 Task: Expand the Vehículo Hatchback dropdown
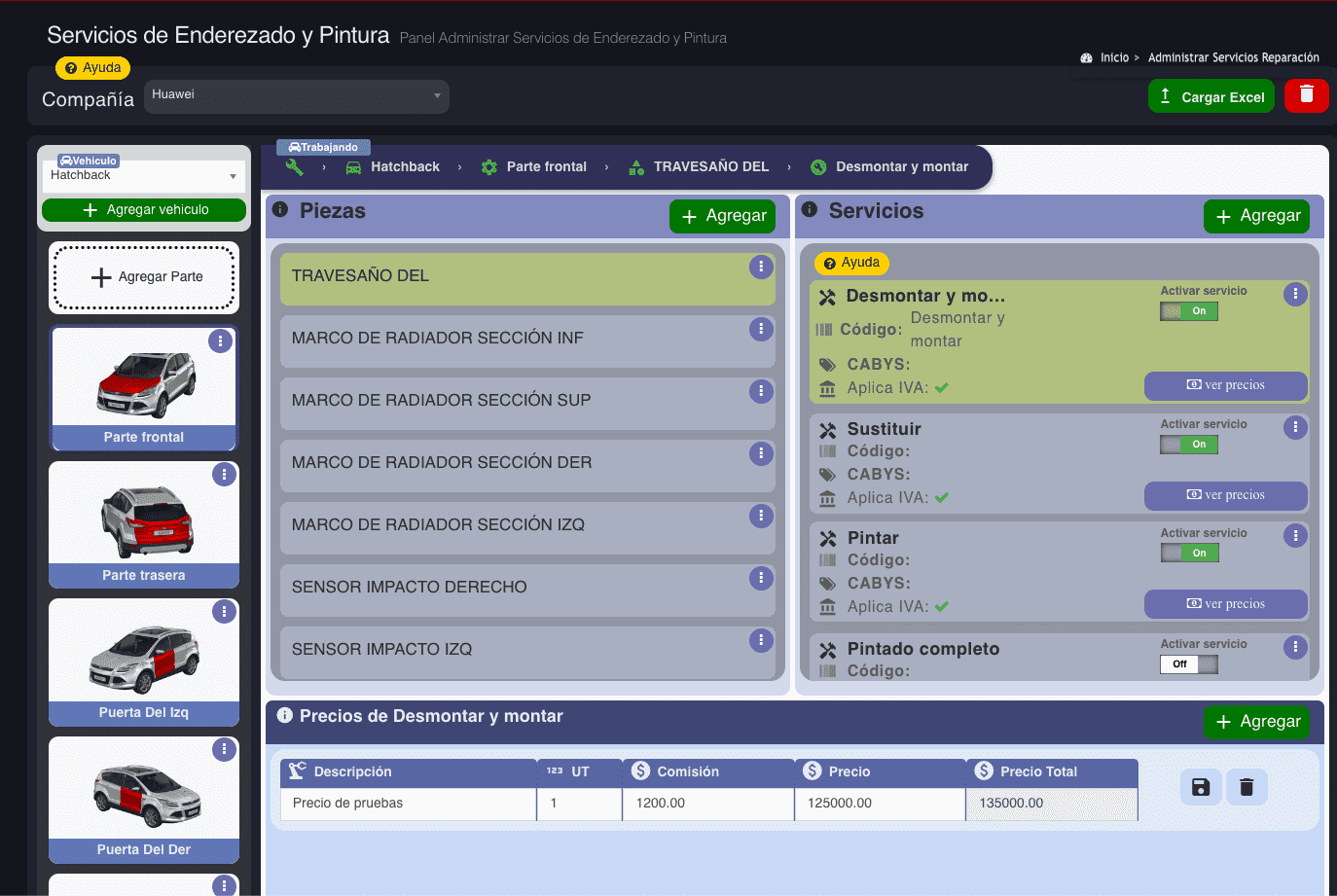pyautogui.click(x=144, y=176)
